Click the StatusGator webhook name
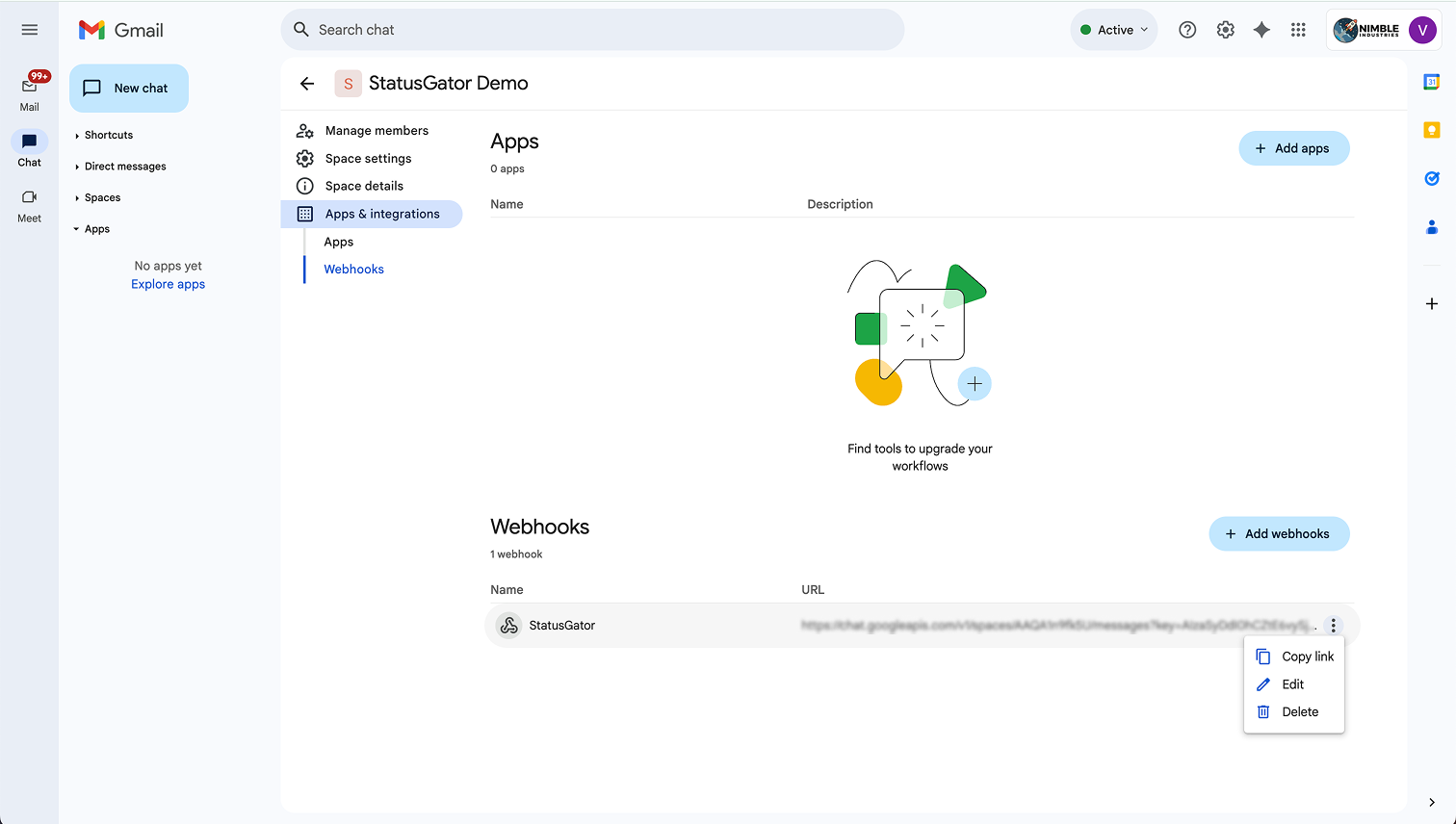1456x824 pixels. pyautogui.click(x=562, y=626)
